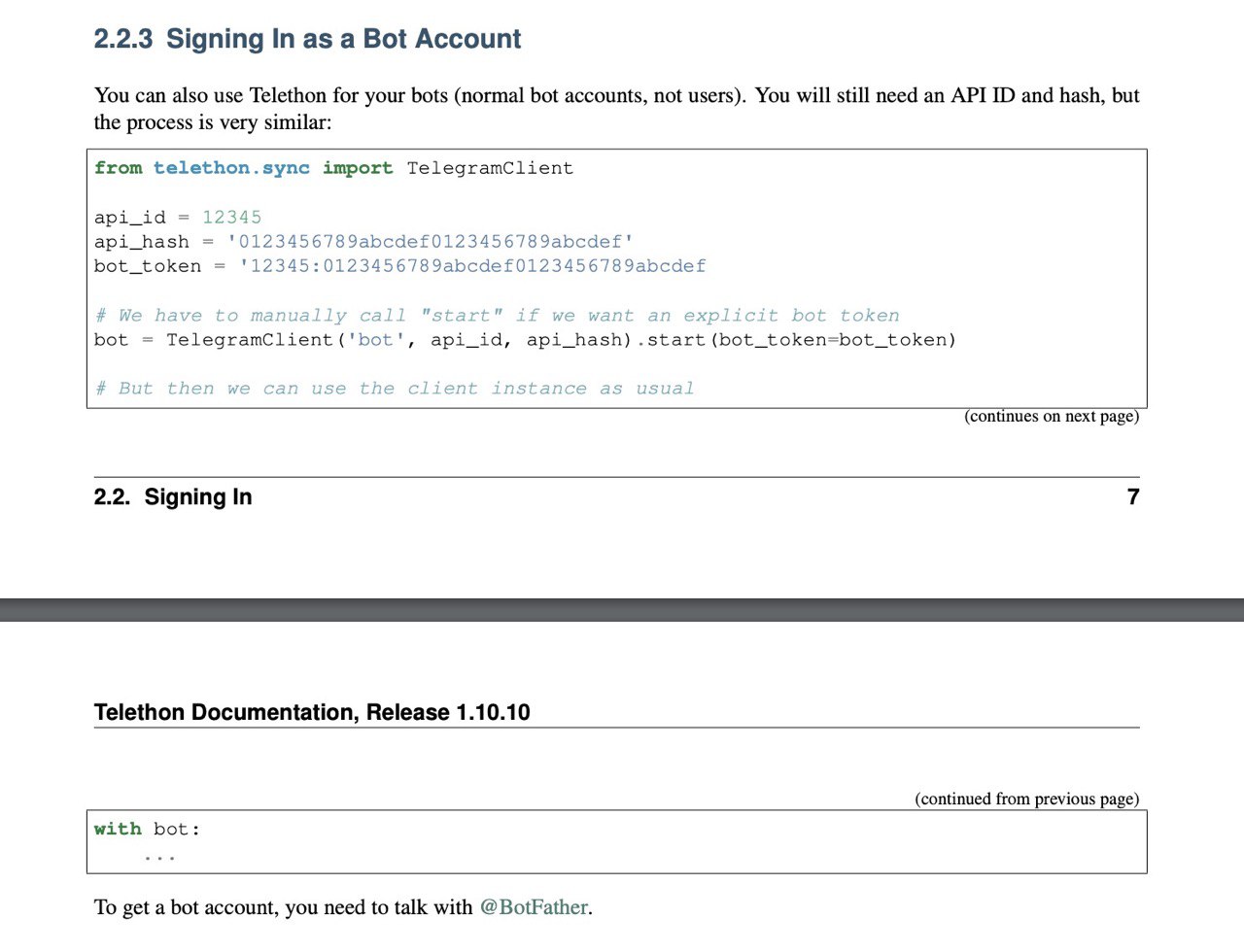The height and width of the screenshot is (952, 1244).
Task: Click the 'continued from previous page' note
Action: click(1027, 799)
